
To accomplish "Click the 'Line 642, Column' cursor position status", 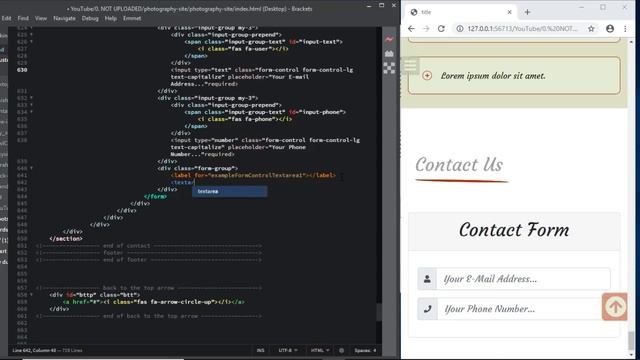I will coord(34,350).
